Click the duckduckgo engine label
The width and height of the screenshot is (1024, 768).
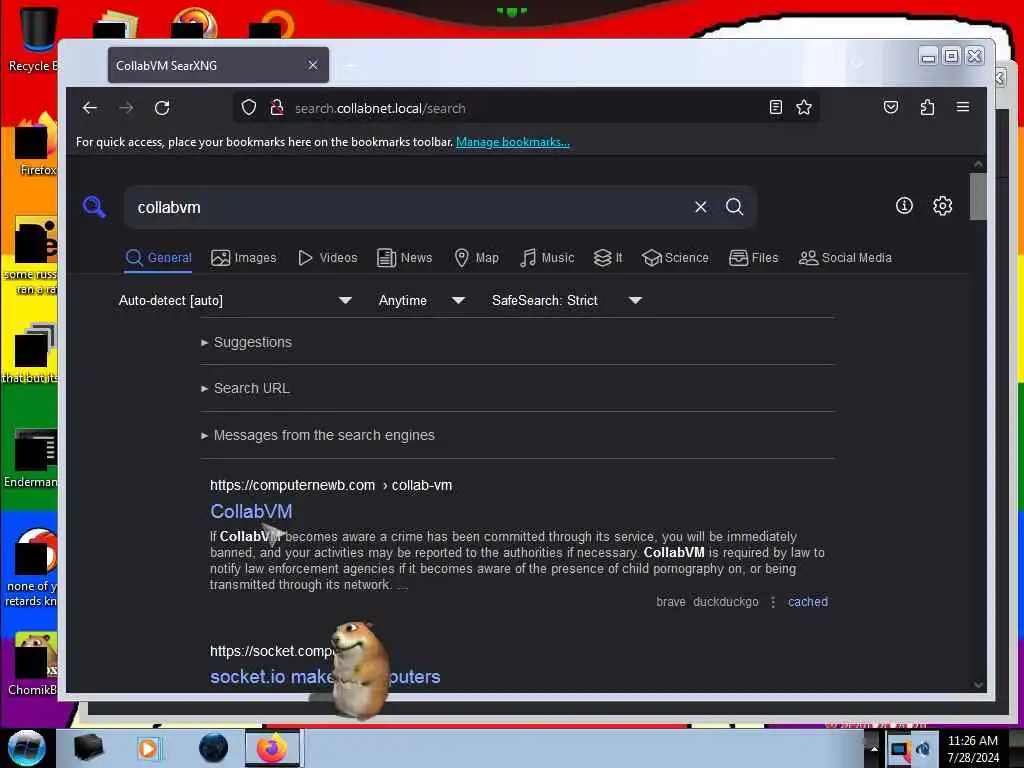pyautogui.click(x=726, y=602)
